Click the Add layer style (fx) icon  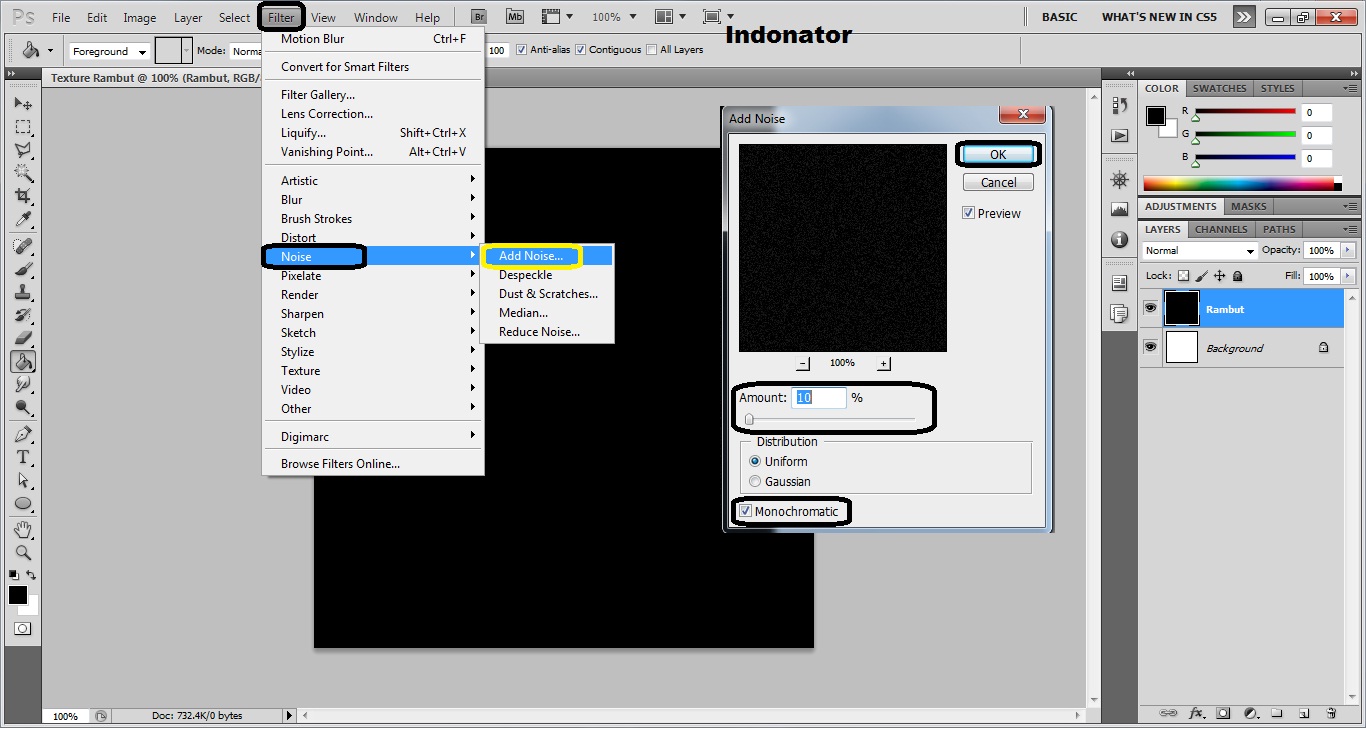click(x=1196, y=713)
